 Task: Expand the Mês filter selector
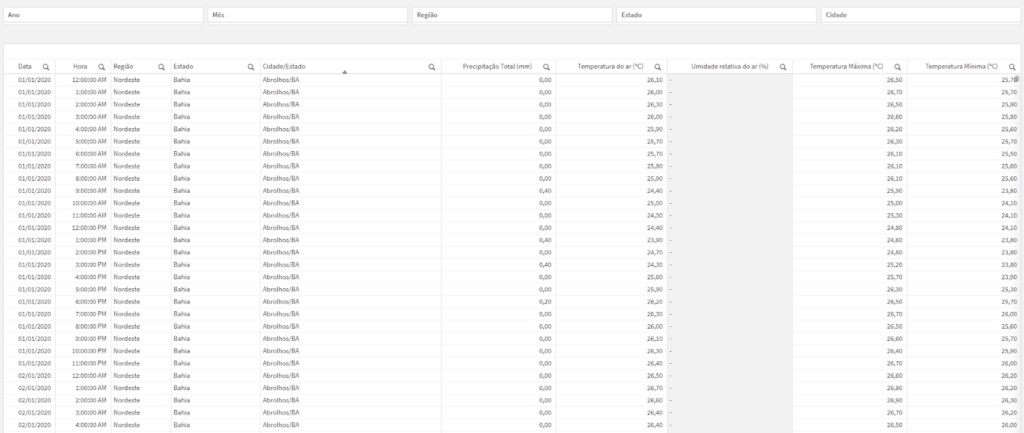pos(308,15)
